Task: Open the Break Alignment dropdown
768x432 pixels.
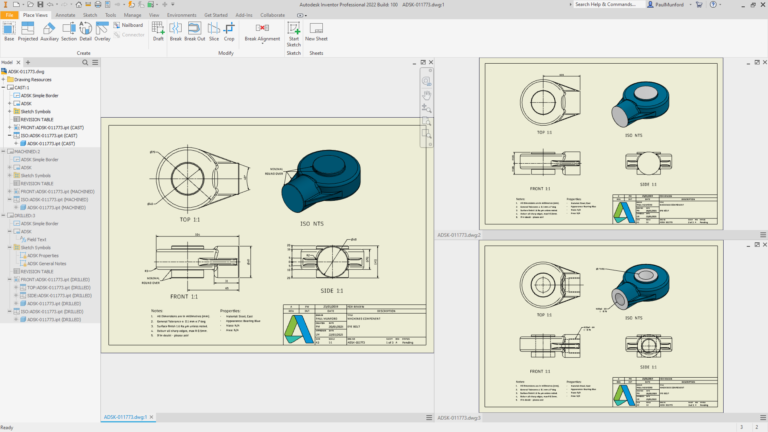Action: [263, 41]
